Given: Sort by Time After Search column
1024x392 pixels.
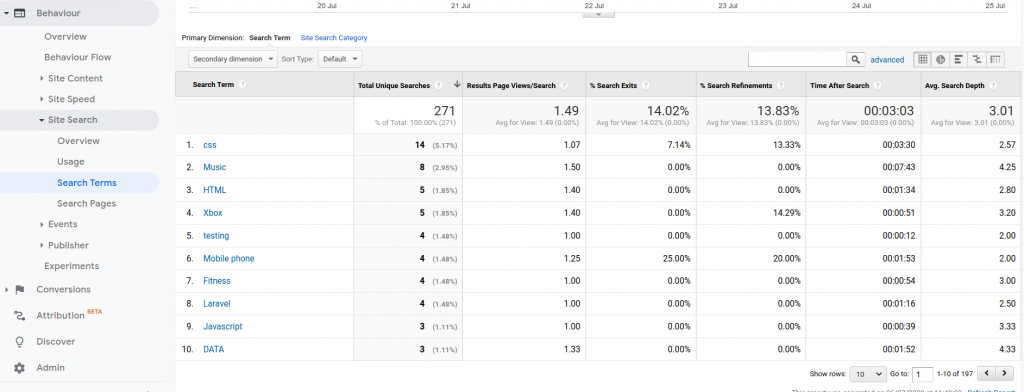Looking at the screenshot, I should click(839, 86).
